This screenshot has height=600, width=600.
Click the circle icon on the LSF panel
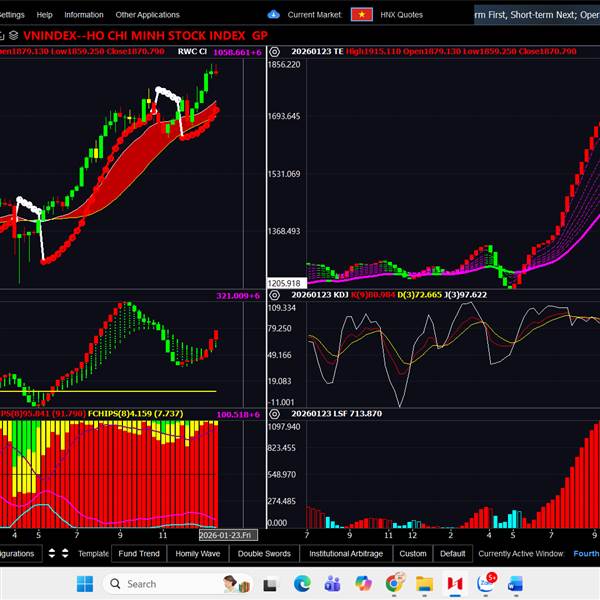click(x=274, y=414)
